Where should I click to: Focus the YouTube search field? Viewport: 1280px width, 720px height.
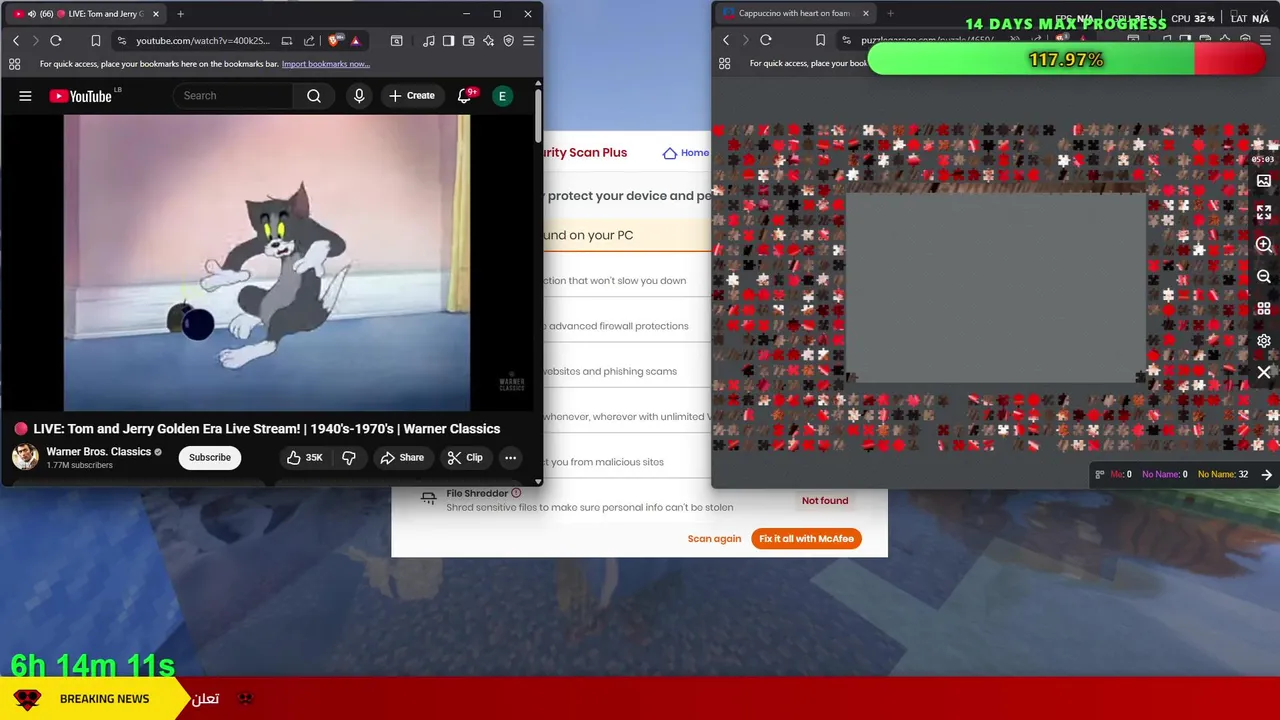pos(234,96)
